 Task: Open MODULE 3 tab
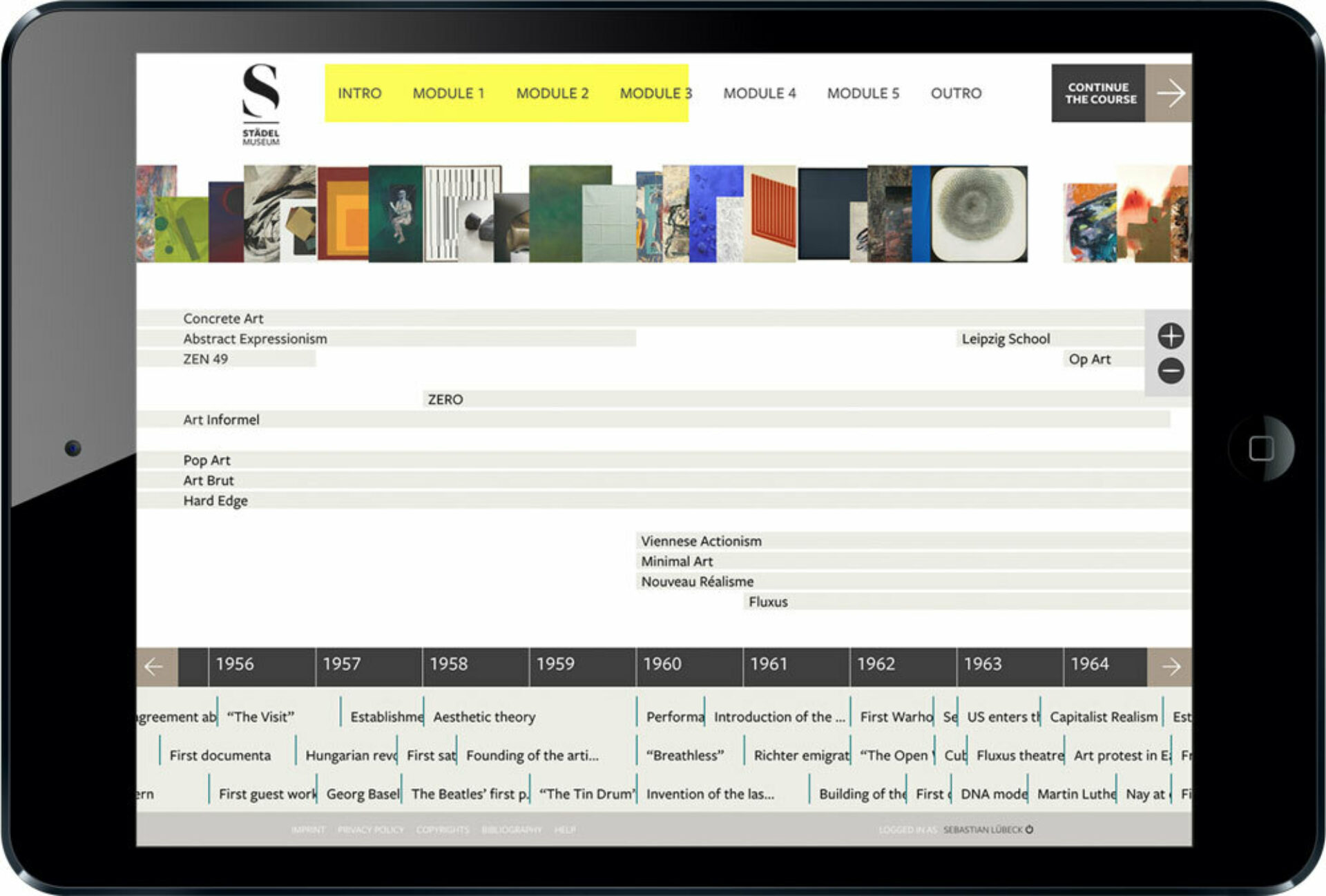point(655,93)
